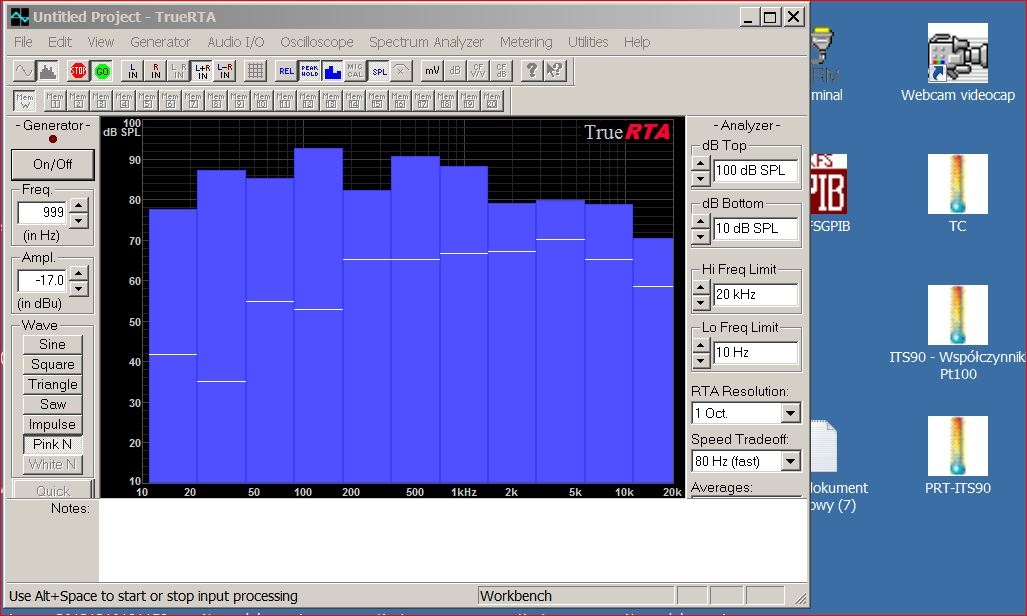Select the R IN right input icon
The width and height of the screenshot is (1027, 616).
tap(156, 71)
